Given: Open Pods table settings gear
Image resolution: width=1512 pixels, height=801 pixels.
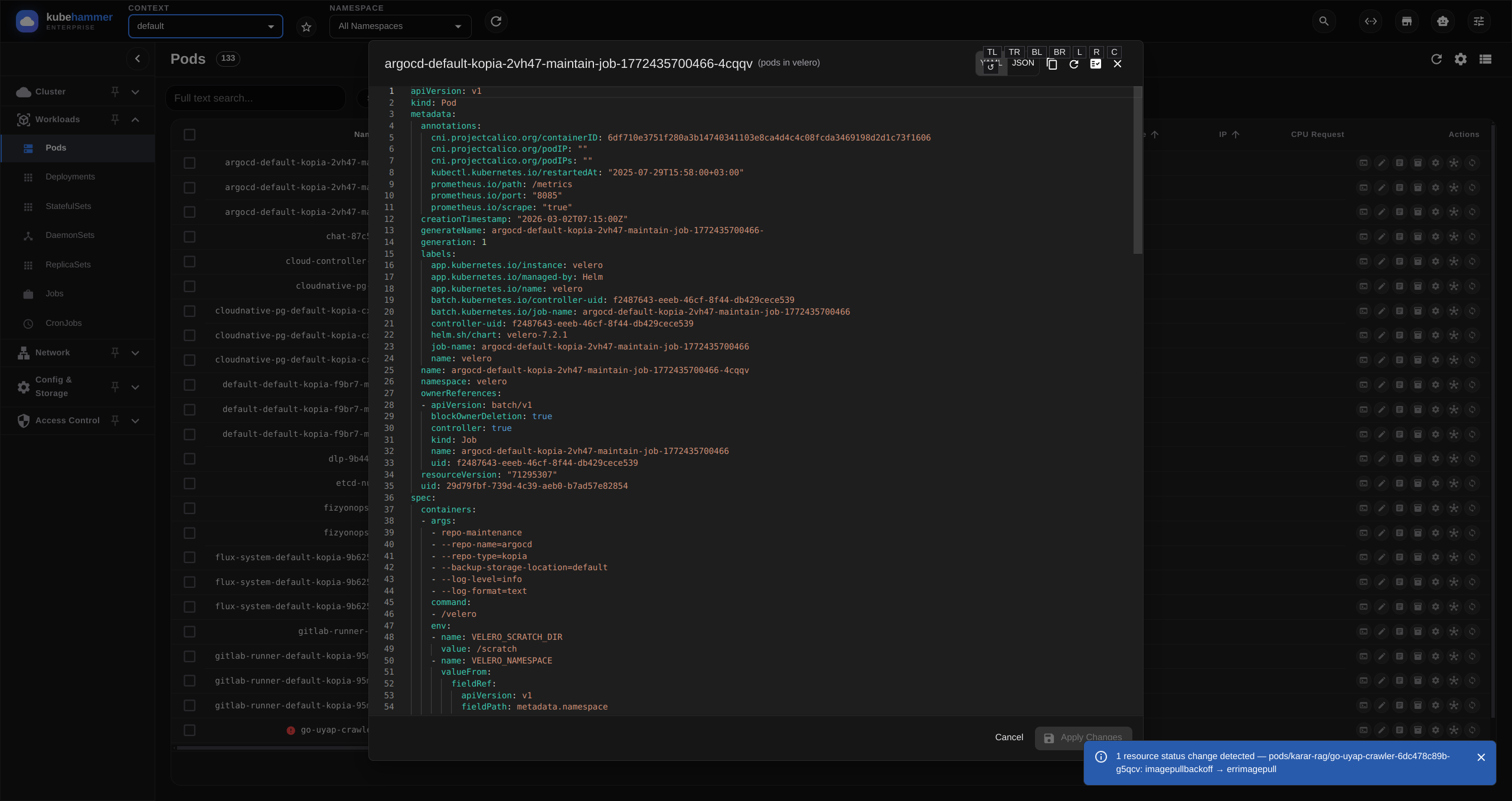Looking at the screenshot, I should 1461,59.
